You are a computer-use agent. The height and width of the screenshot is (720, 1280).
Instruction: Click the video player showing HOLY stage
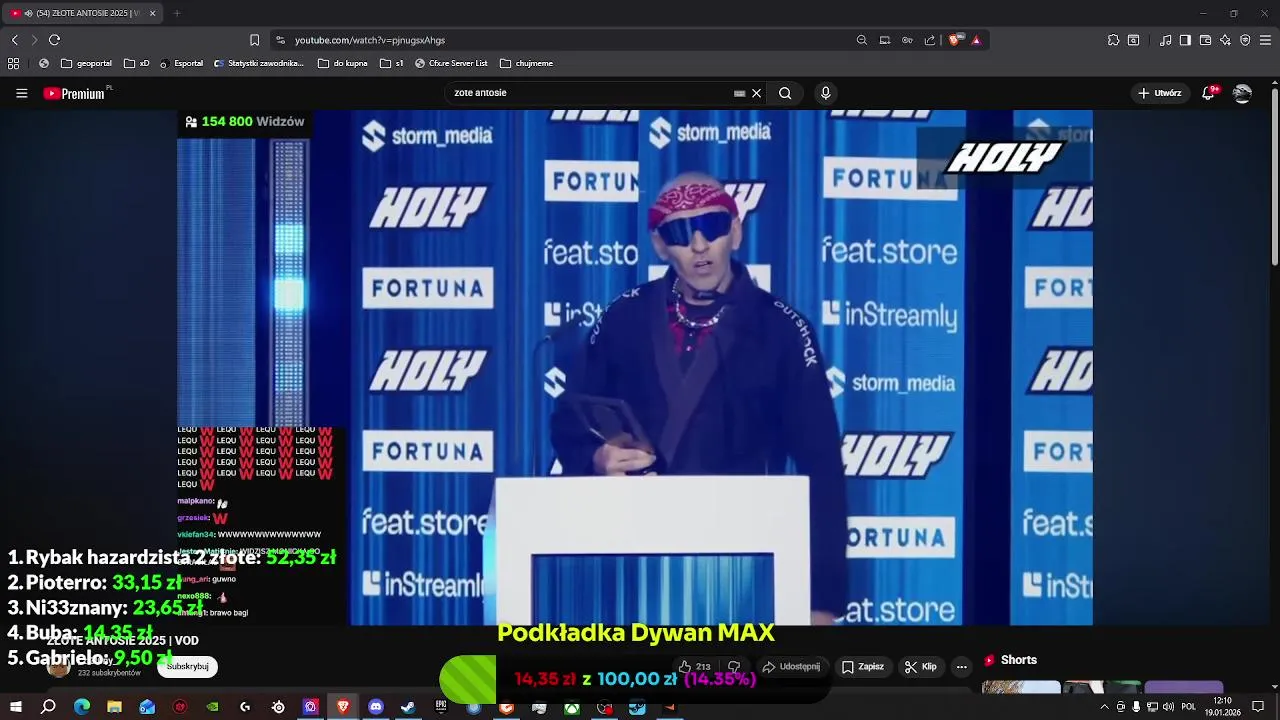pyautogui.click(x=635, y=367)
